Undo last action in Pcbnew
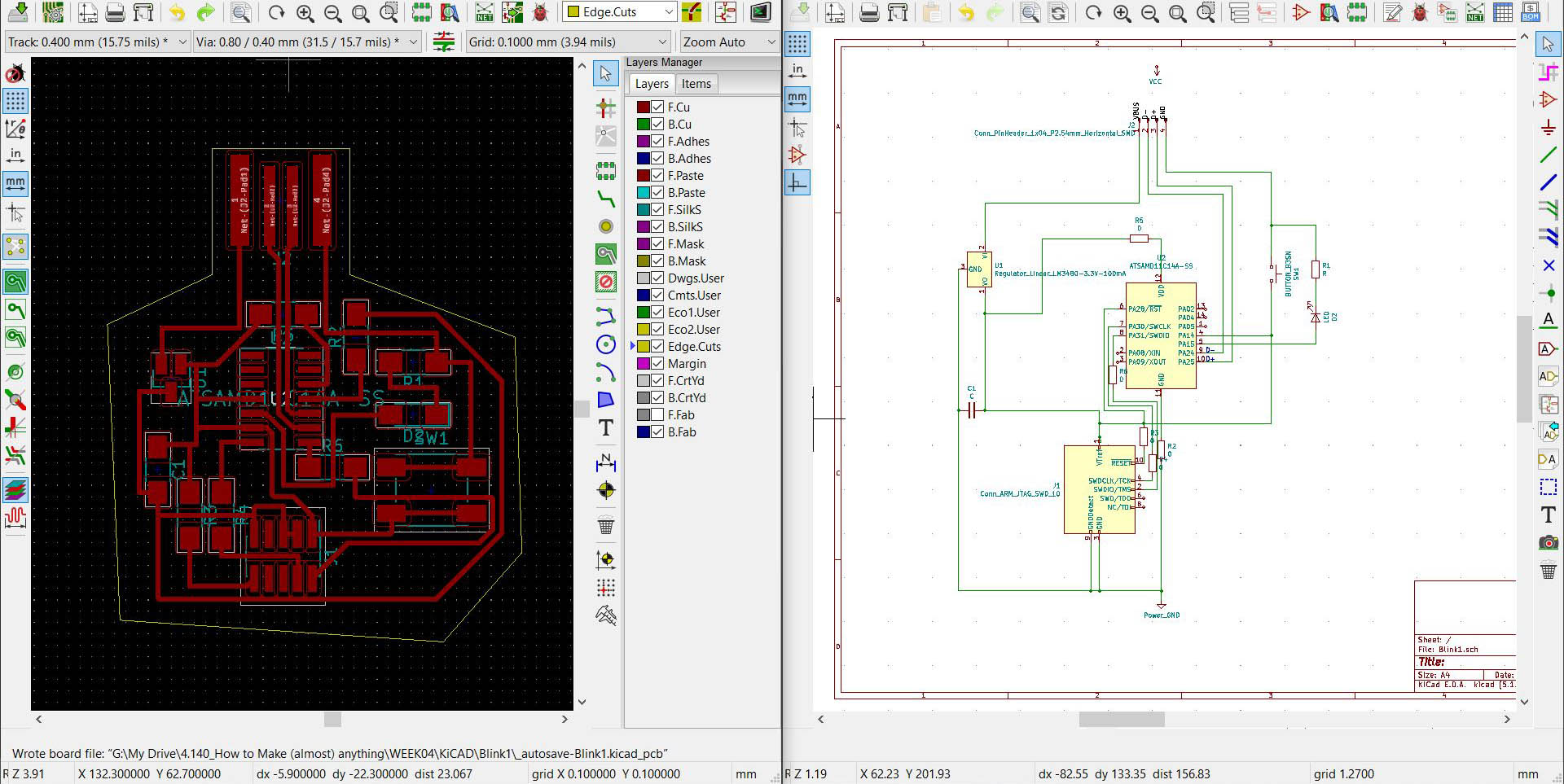1564x784 pixels. click(x=177, y=11)
